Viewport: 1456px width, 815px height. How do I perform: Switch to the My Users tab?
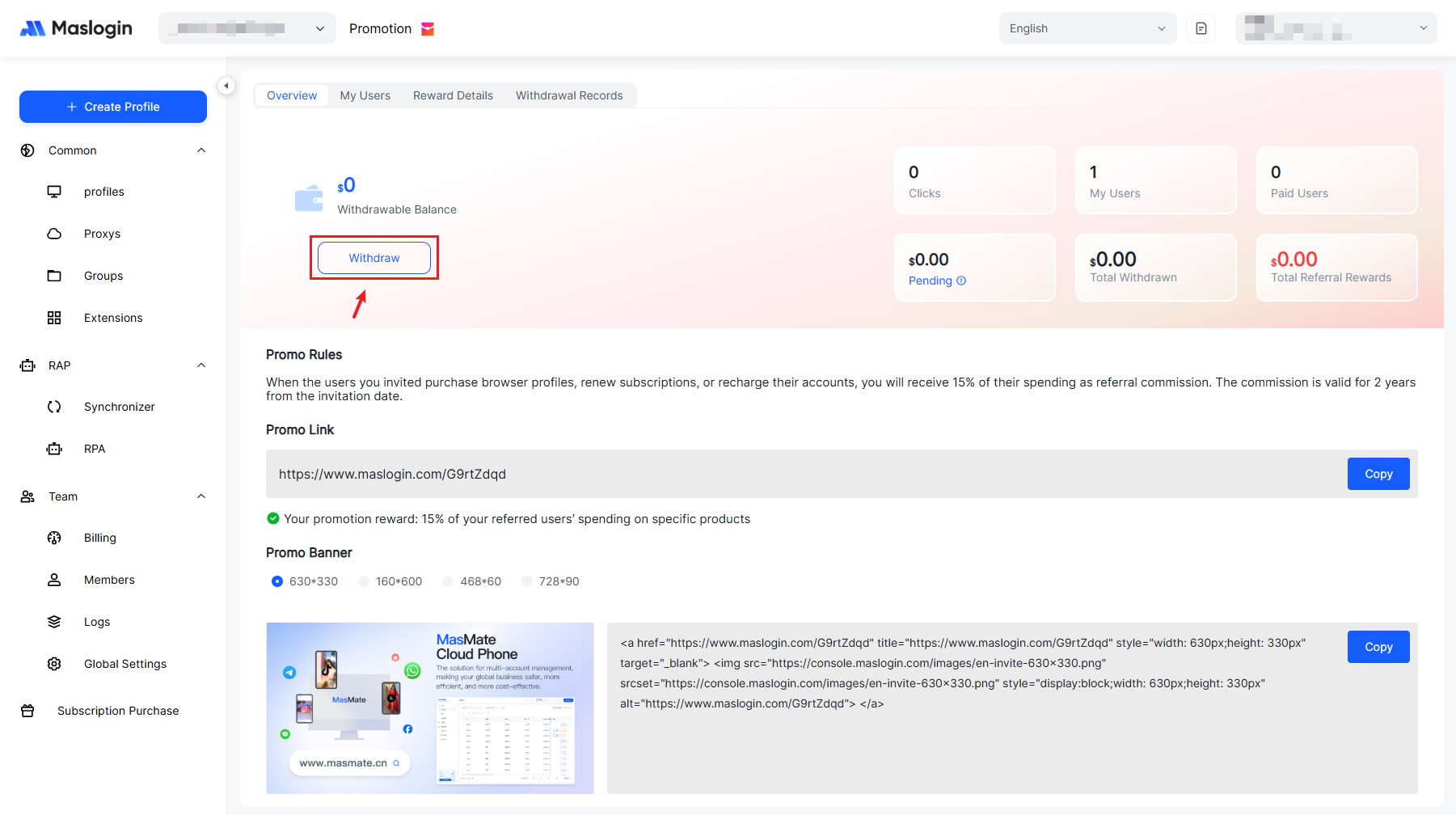click(365, 95)
